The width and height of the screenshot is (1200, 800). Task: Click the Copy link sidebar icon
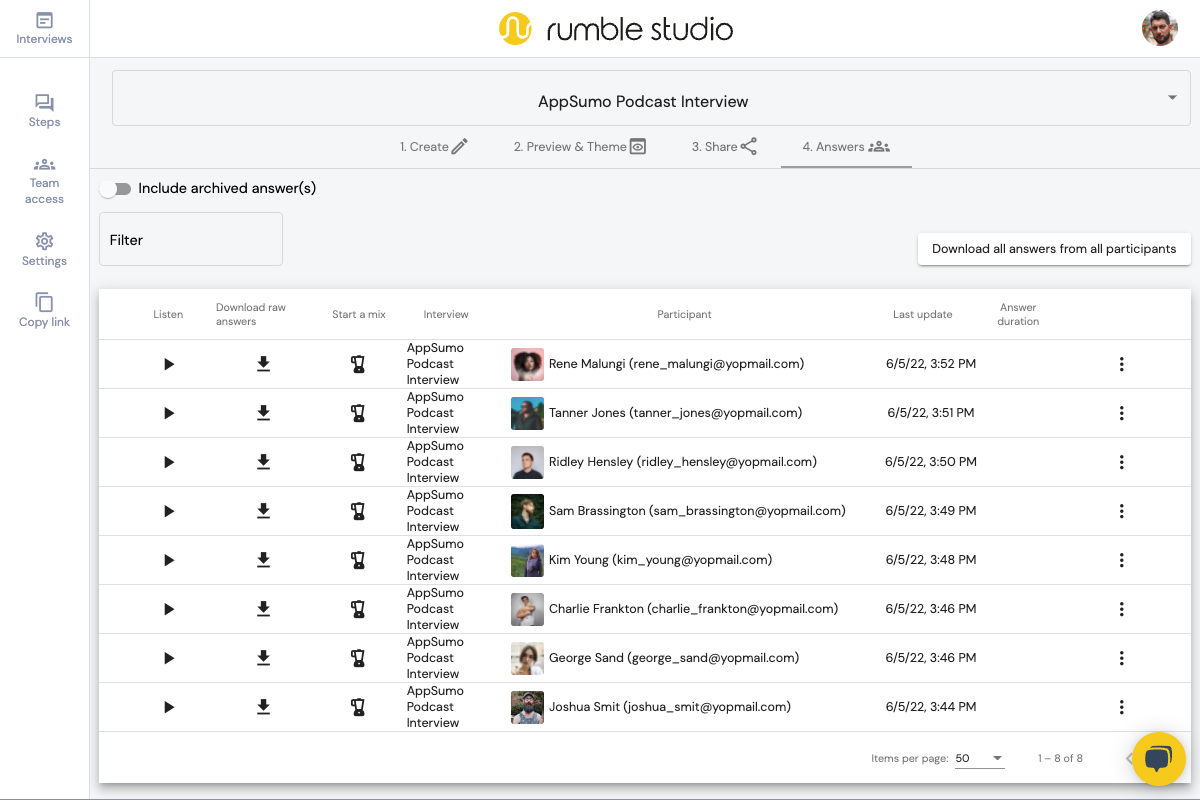(44, 310)
